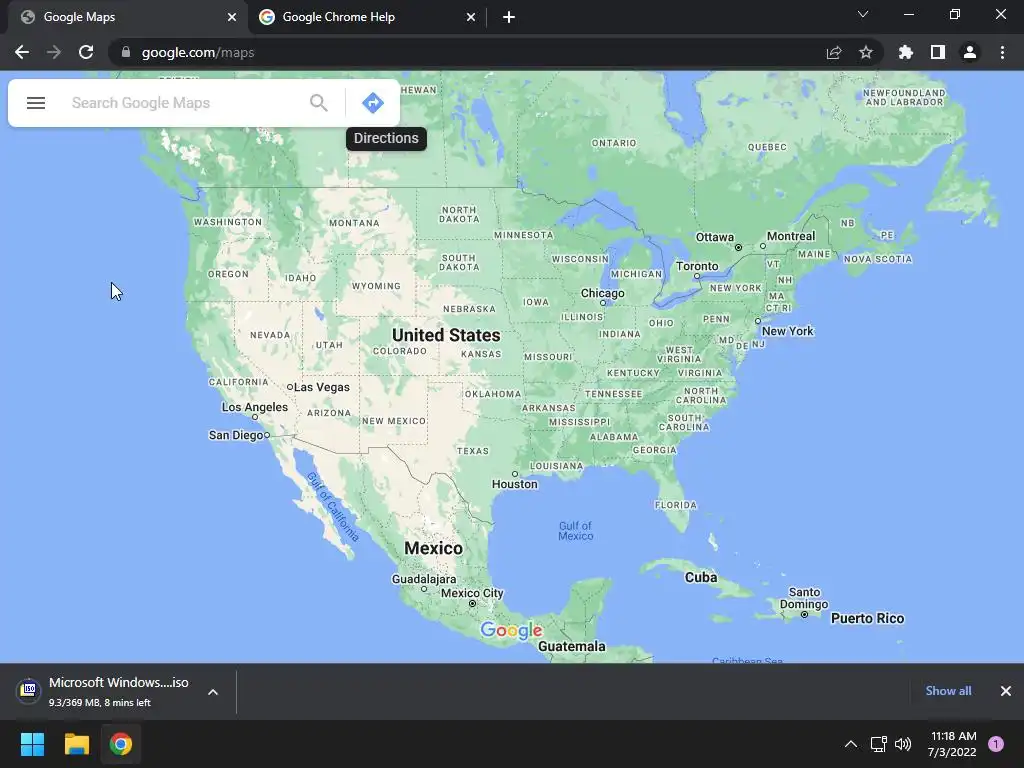1024x768 pixels.
Task: Click the Chicago city label
Action: tap(603, 293)
